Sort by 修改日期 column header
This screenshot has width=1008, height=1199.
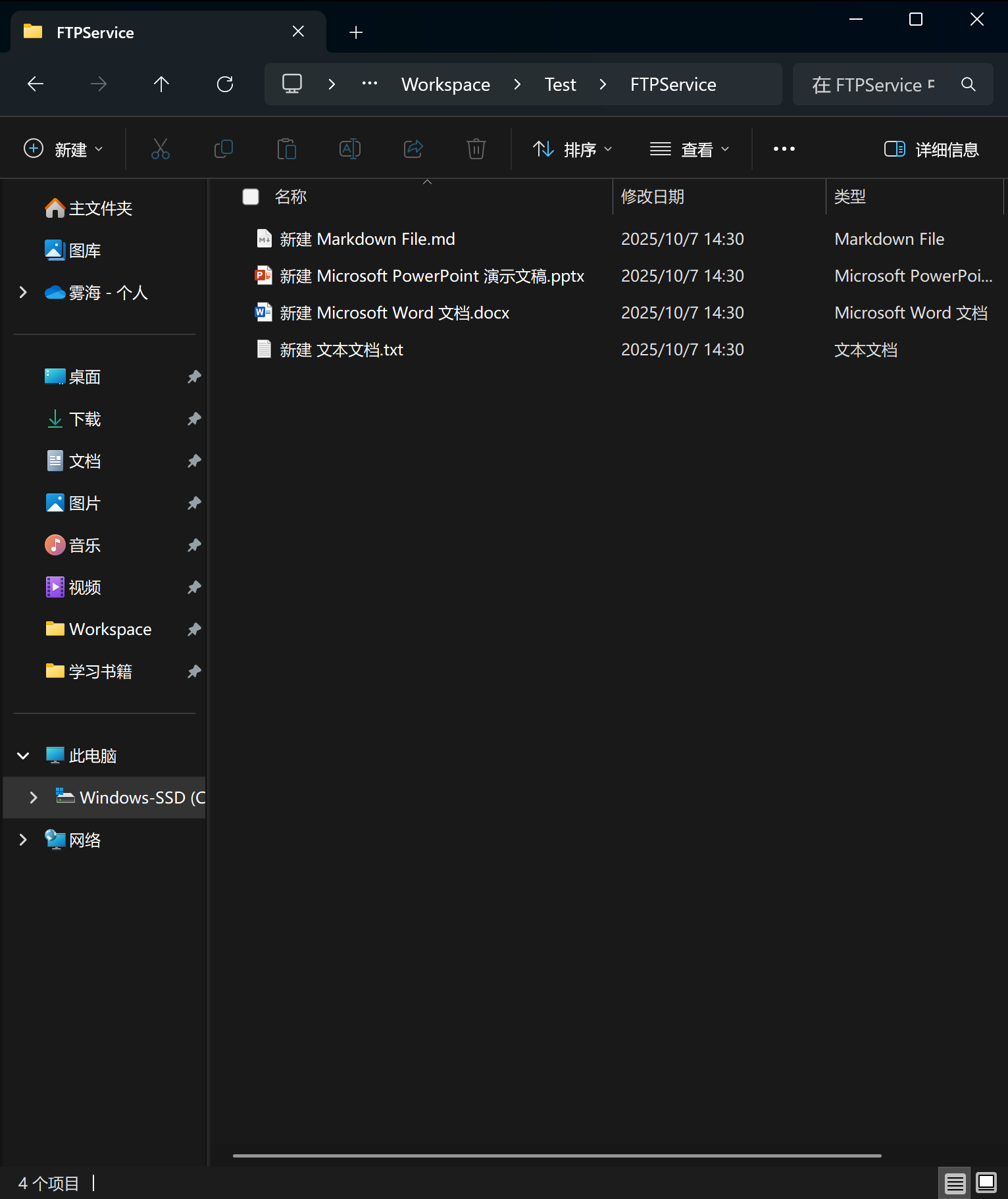[718, 197]
